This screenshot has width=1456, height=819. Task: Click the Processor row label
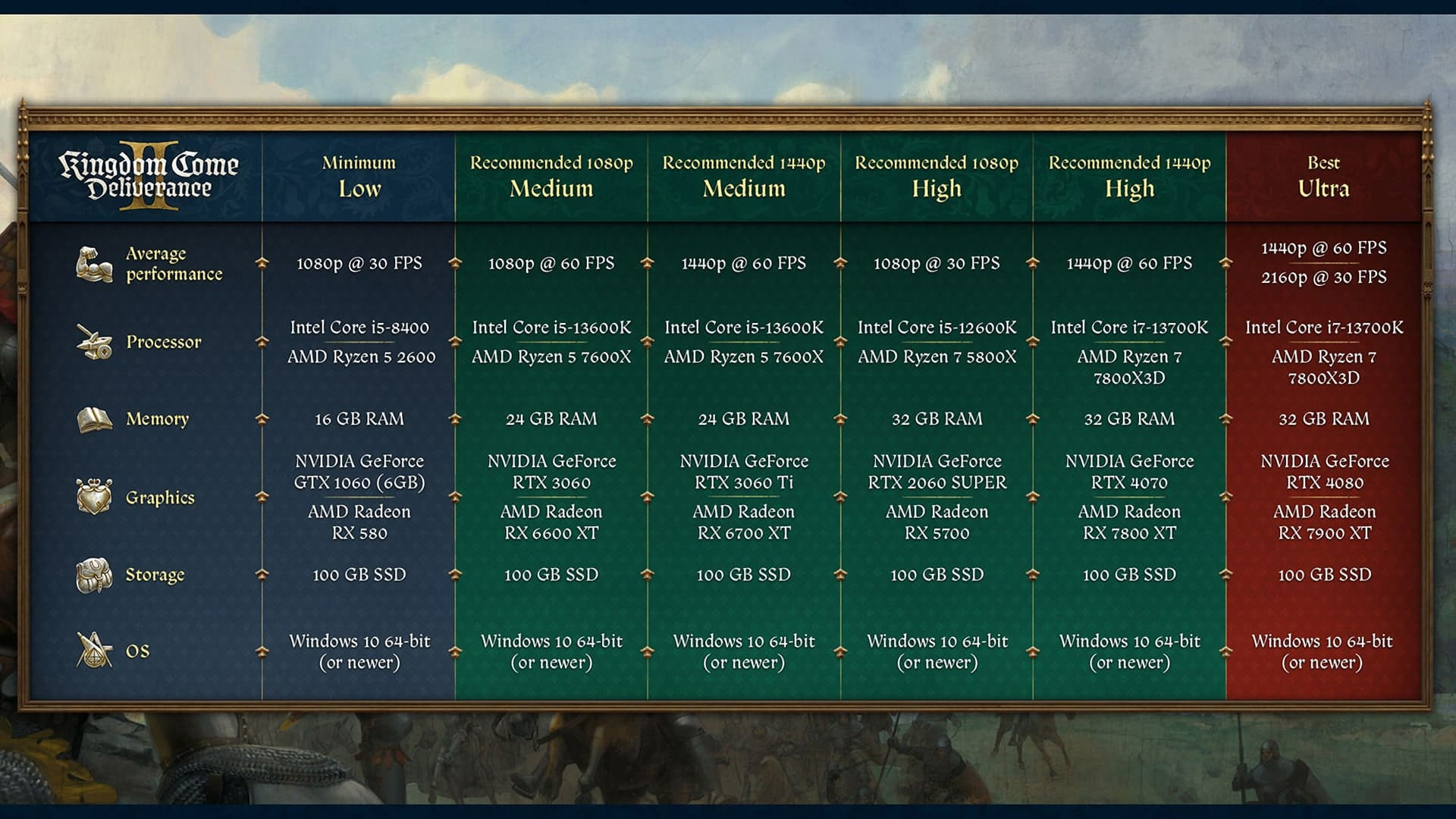(x=164, y=342)
